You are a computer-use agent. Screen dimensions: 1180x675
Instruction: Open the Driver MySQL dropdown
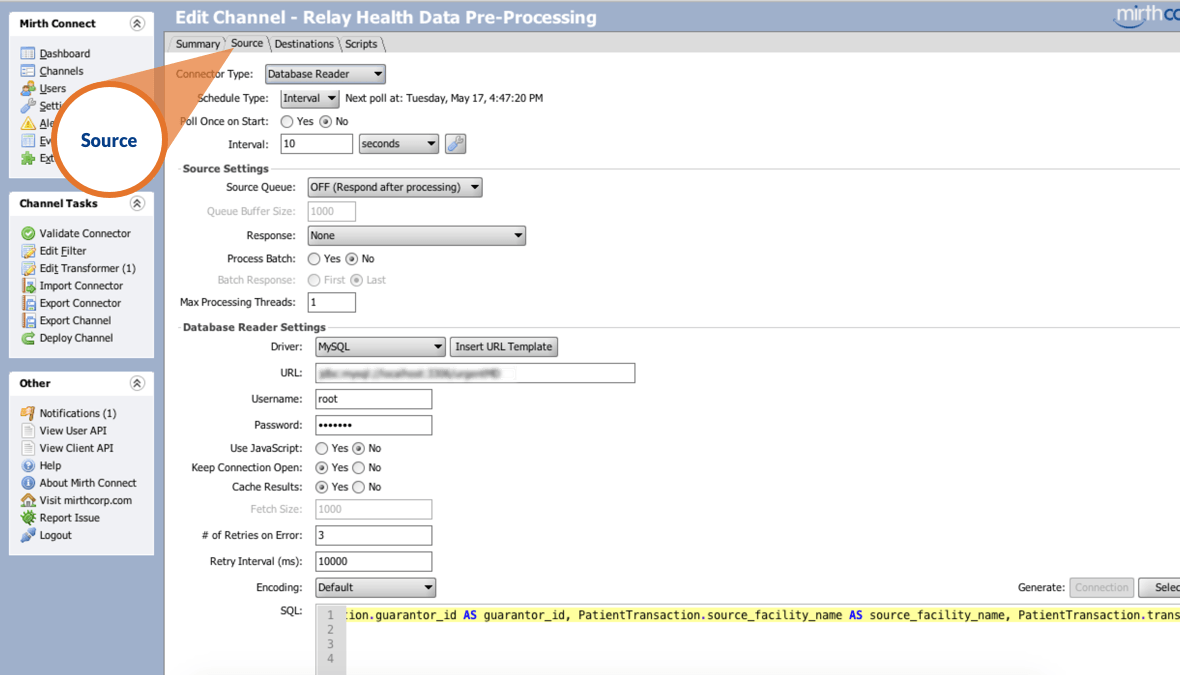point(380,347)
